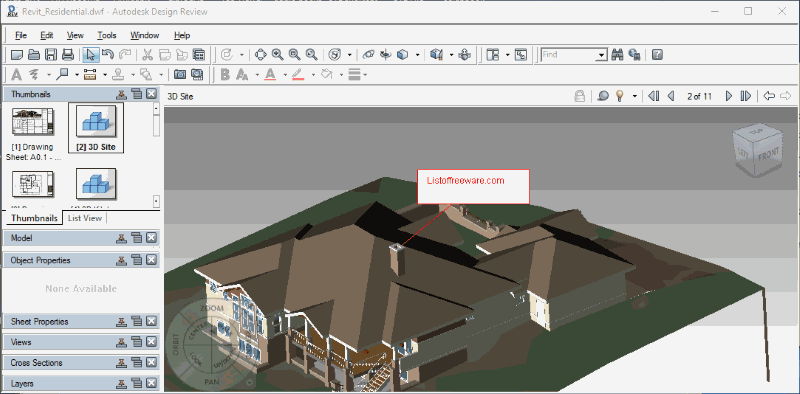
Task: Open the Callout shapes dropdown
Action: [77, 75]
